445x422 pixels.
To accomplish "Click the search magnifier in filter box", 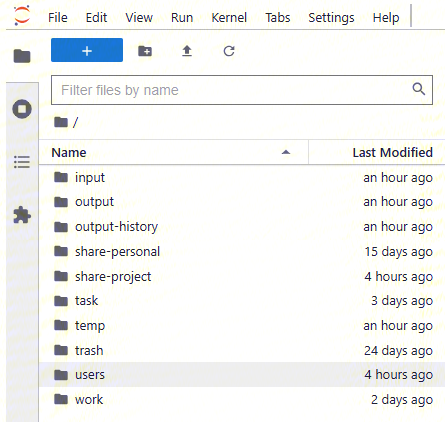I will pos(419,89).
